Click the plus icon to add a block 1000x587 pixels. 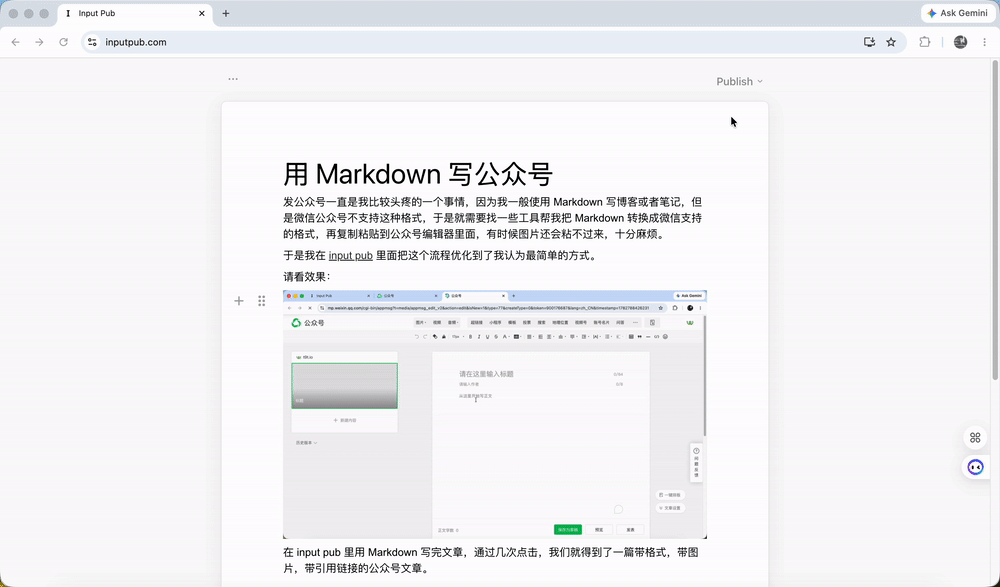[239, 301]
